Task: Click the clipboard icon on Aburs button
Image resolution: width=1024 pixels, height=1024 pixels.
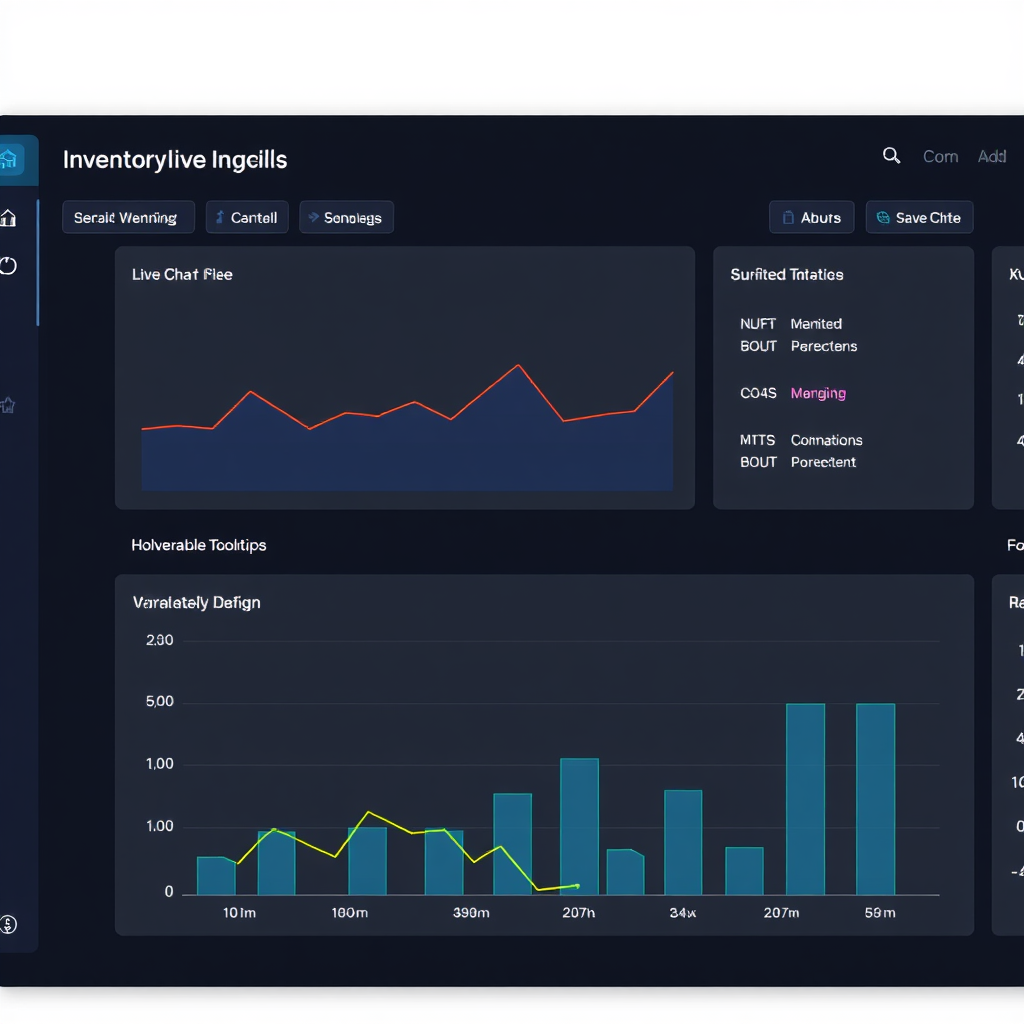Action: point(788,217)
